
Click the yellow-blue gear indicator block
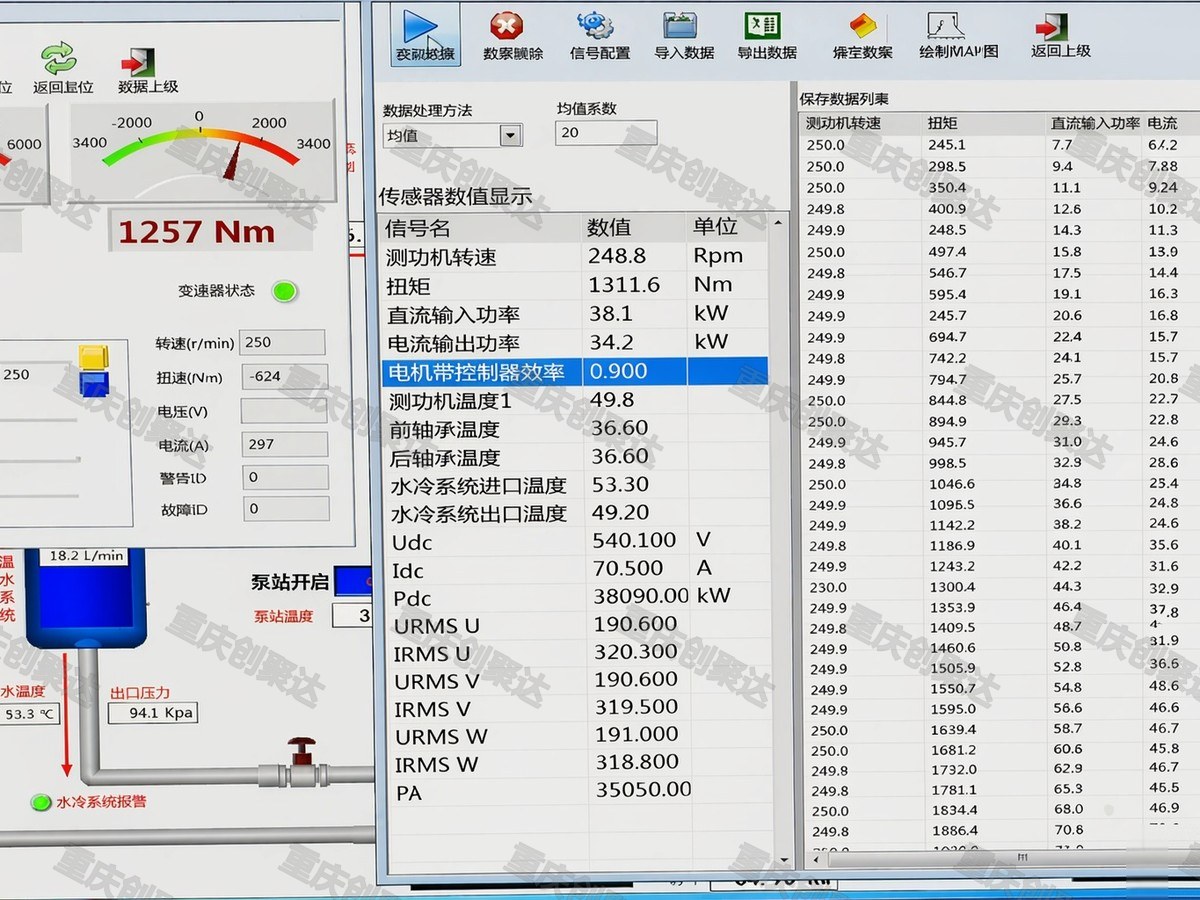click(94, 370)
